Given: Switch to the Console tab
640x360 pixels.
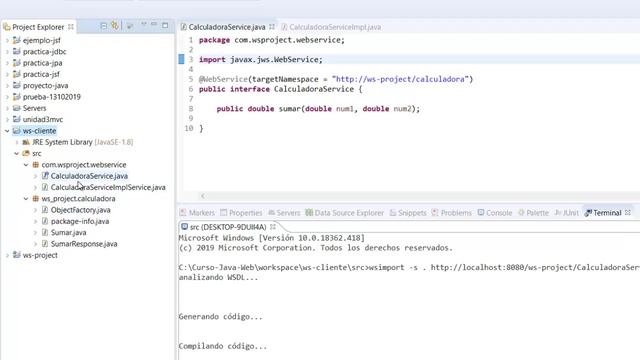Looking at the screenshot, I should coord(495,213).
